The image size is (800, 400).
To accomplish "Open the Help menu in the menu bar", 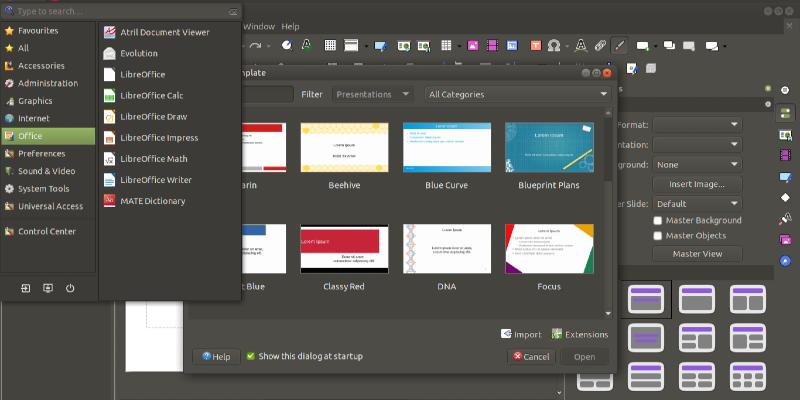I will (290, 25).
